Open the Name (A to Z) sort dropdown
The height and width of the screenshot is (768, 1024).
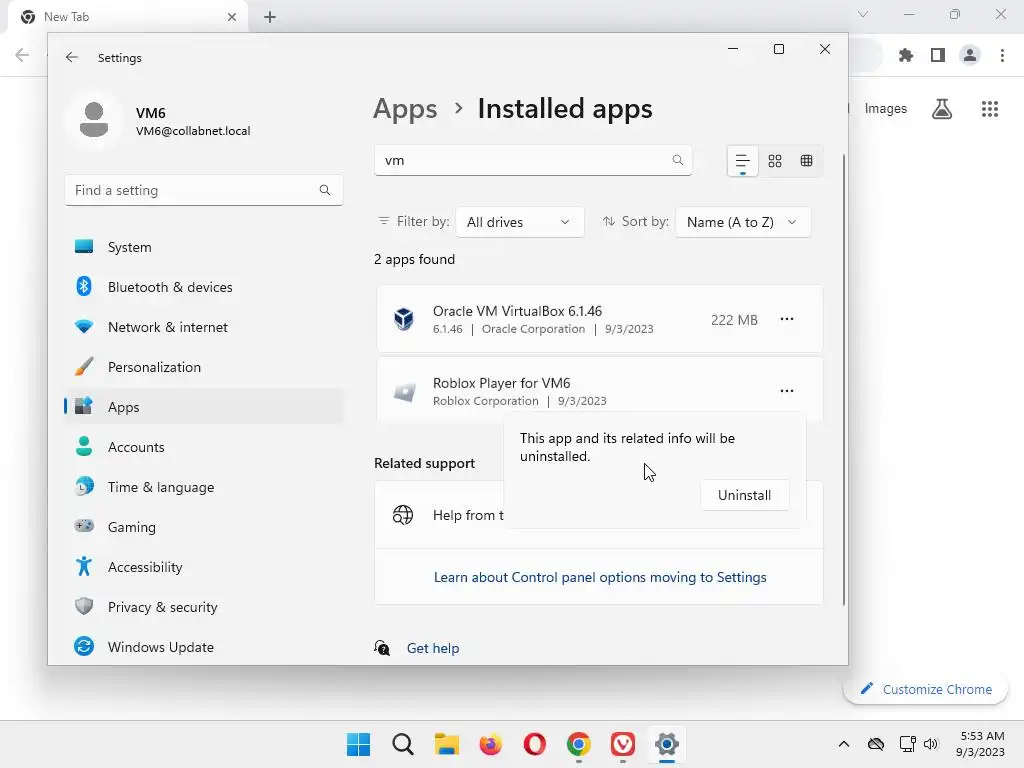point(743,222)
